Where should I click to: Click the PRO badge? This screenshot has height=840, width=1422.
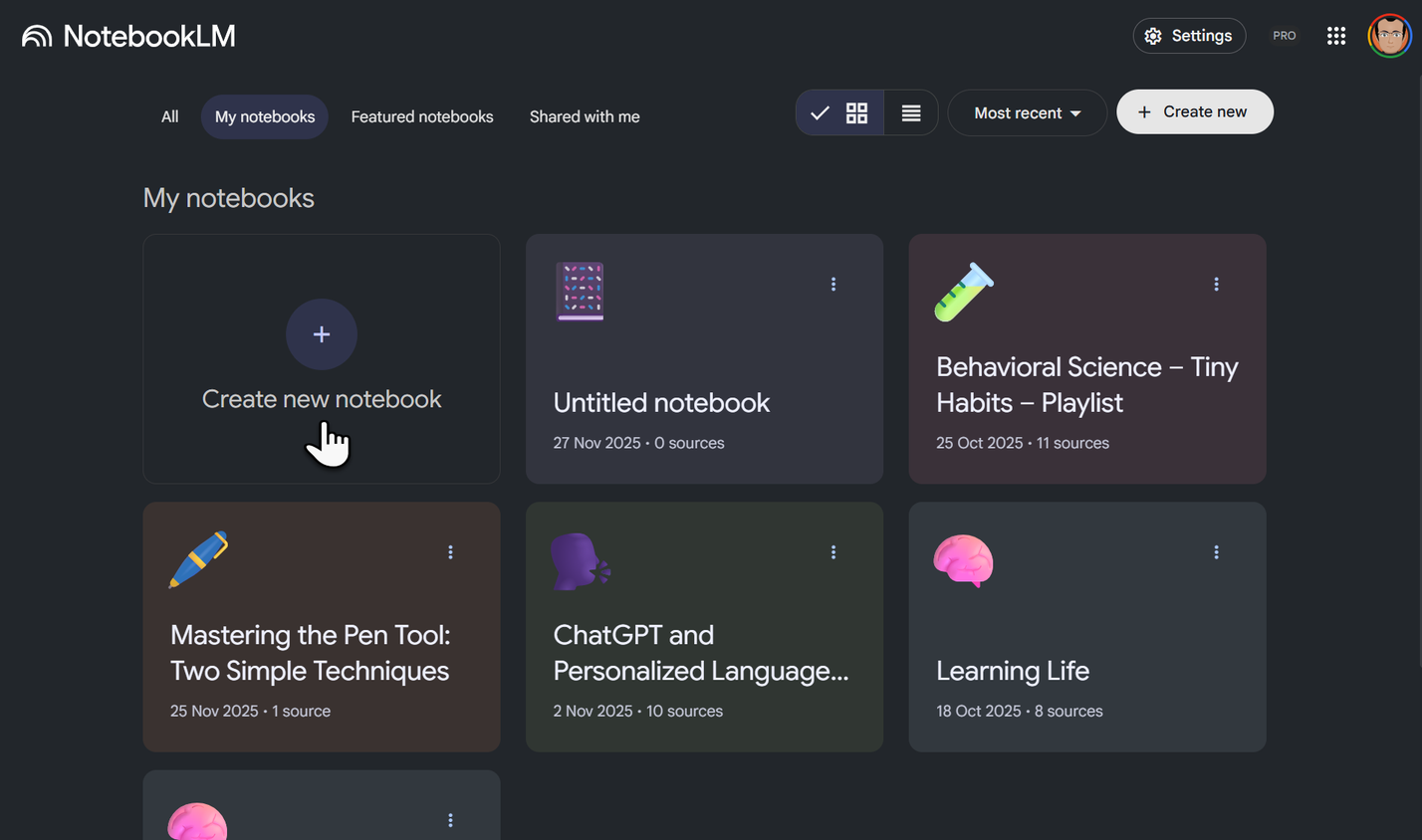point(1285,36)
